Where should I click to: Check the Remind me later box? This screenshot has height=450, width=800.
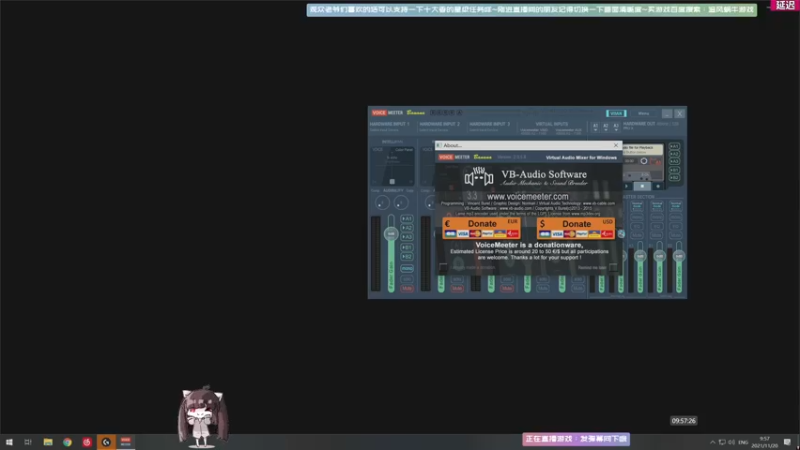[x=613, y=267]
